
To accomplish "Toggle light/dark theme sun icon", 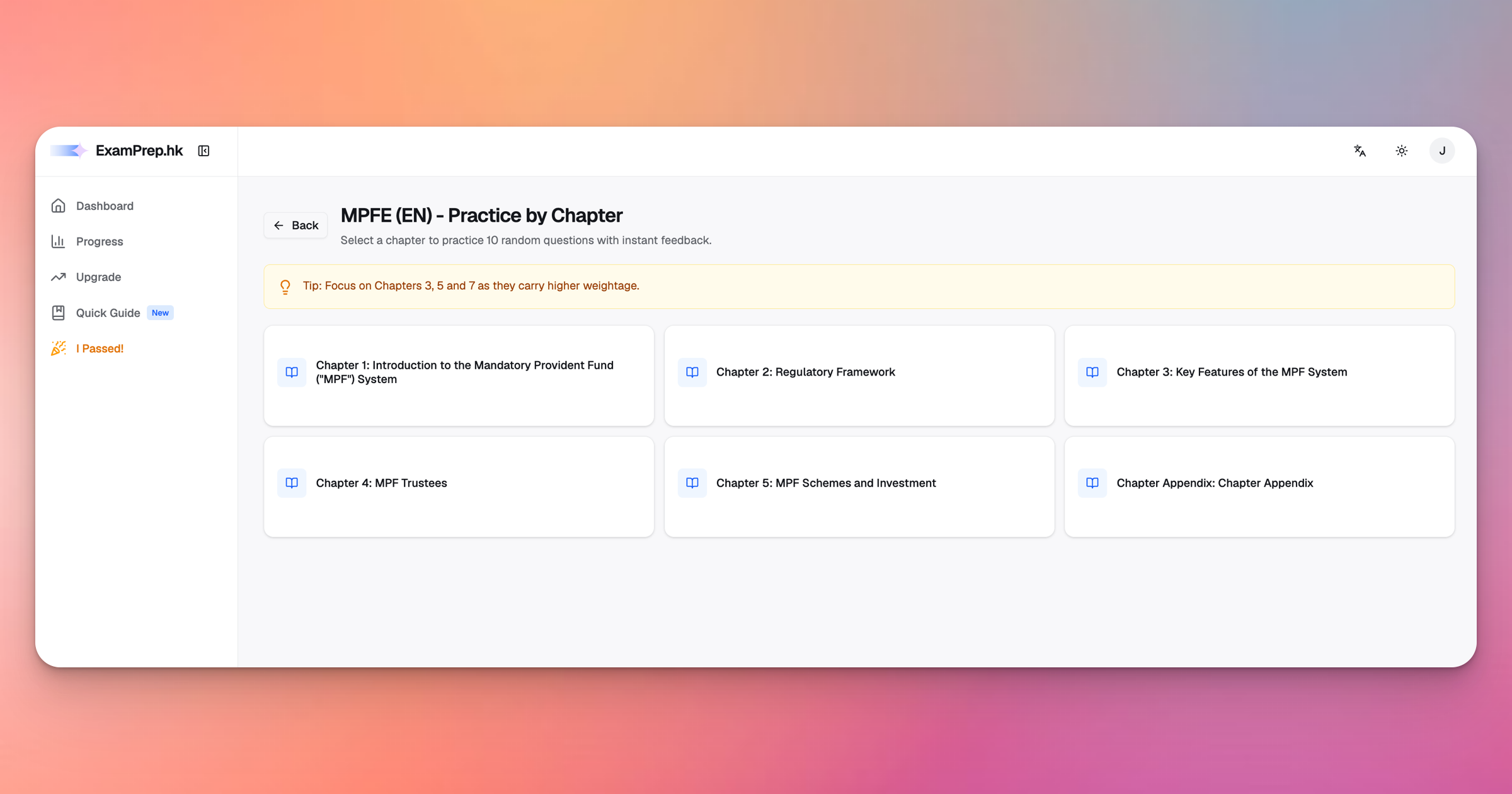I will tap(1401, 151).
